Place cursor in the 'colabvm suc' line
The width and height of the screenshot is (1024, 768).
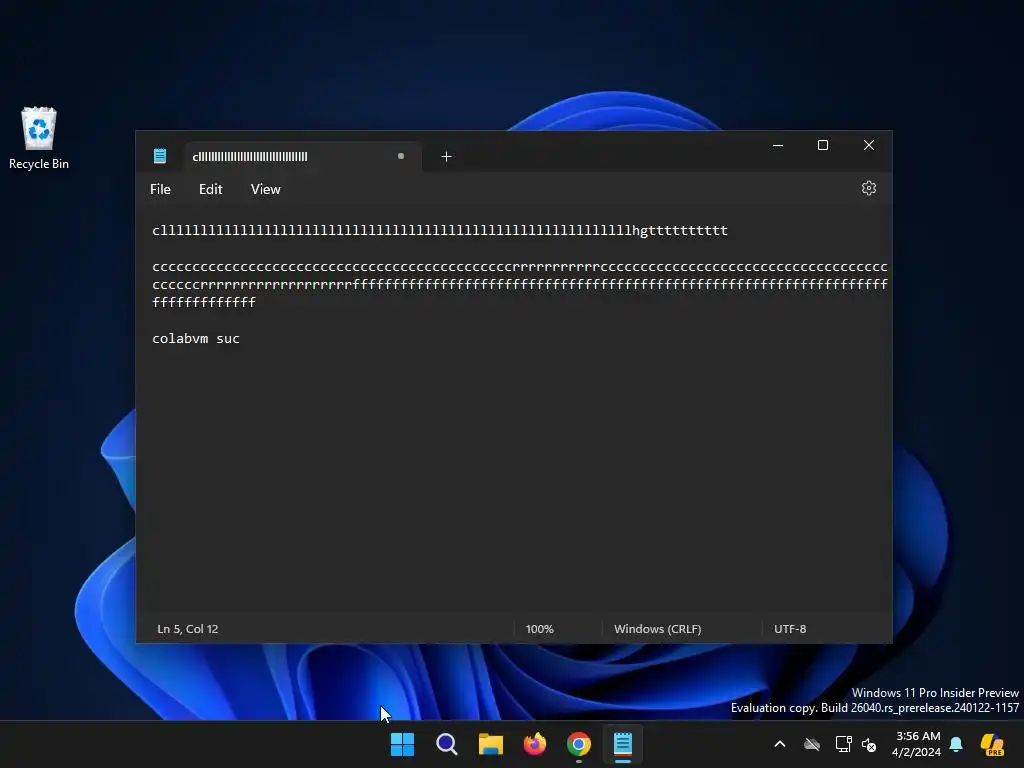[196, 338]
